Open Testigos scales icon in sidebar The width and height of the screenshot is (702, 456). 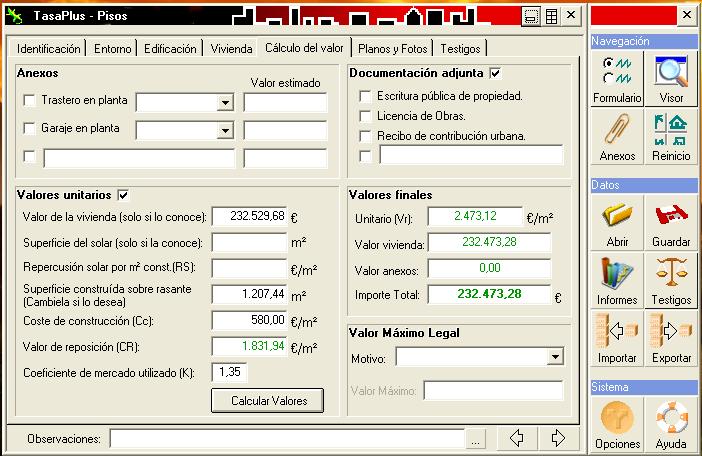(671, 281)
